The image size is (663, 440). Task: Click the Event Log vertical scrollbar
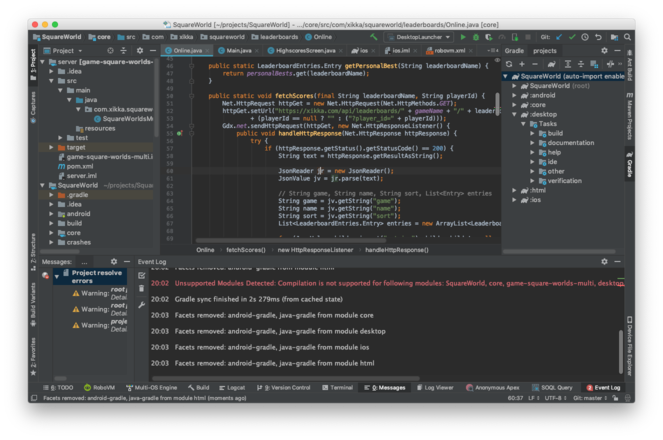[621, 352]
